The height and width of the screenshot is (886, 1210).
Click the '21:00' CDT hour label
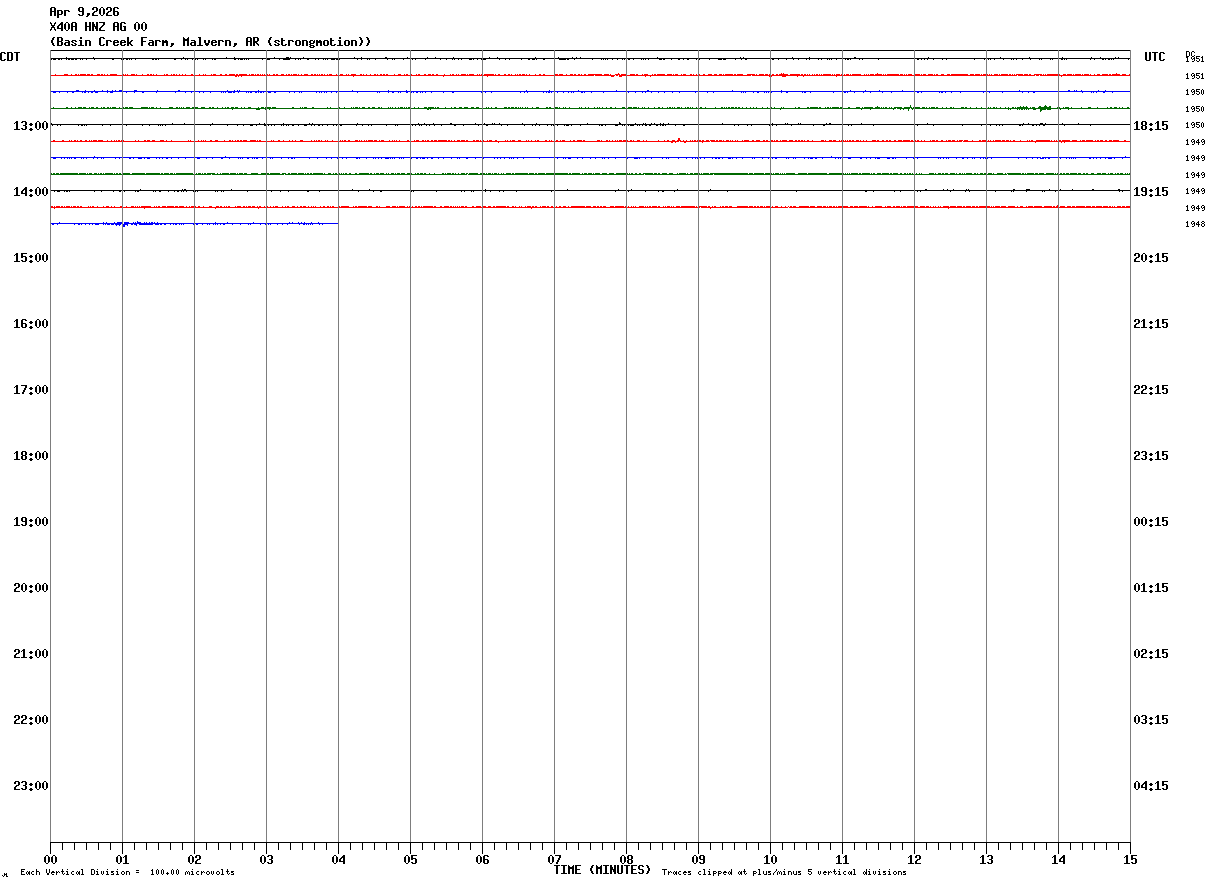[31, 653]
